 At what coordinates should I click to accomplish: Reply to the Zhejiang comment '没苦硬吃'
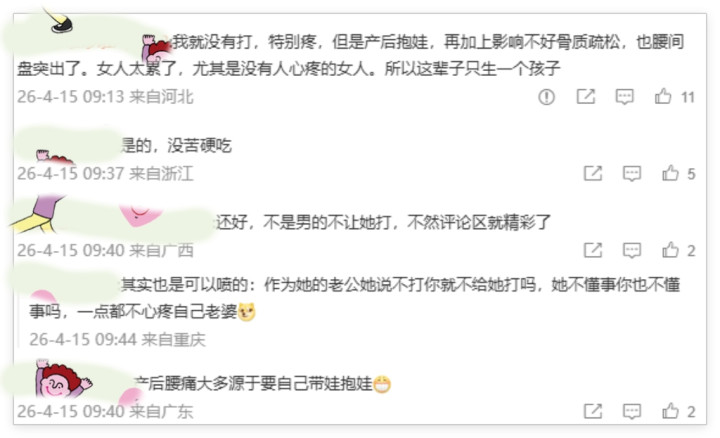(632, 174)
